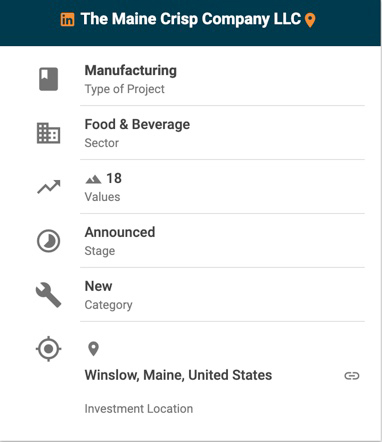This screenshot has height=442, width=382.
Task: Click the clock icon beside Stage
Action: coord(49,241)
